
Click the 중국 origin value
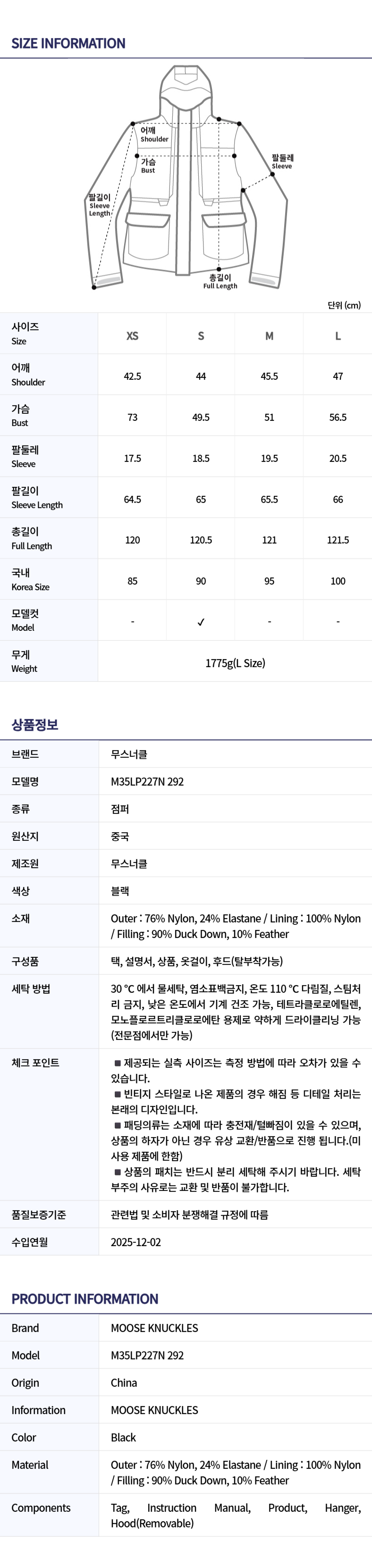(120, 836)
